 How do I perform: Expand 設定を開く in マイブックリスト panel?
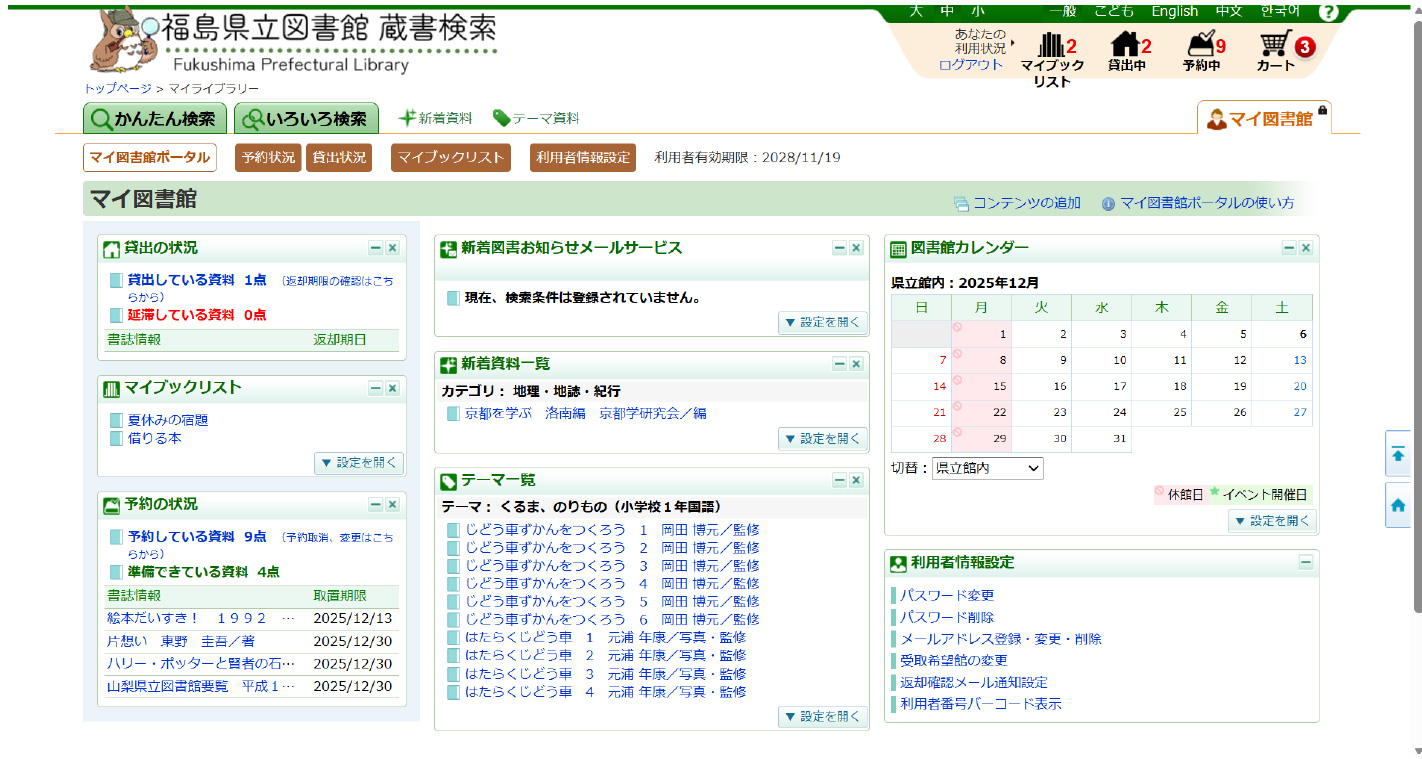pos(359,463)
